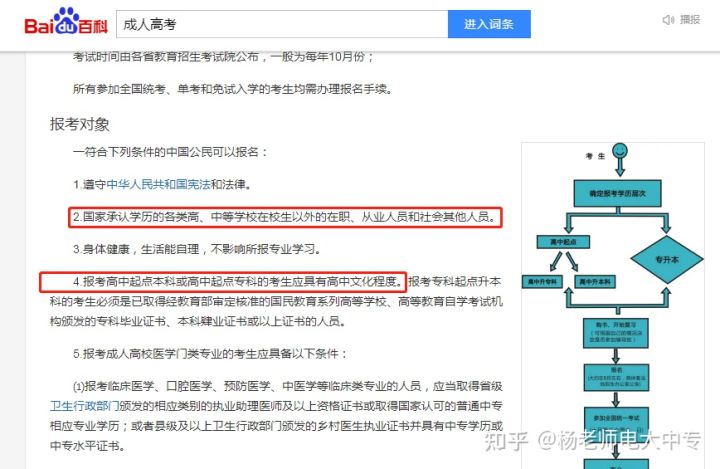
Task: Open the exam registration flowchart image
Action: 613,305
